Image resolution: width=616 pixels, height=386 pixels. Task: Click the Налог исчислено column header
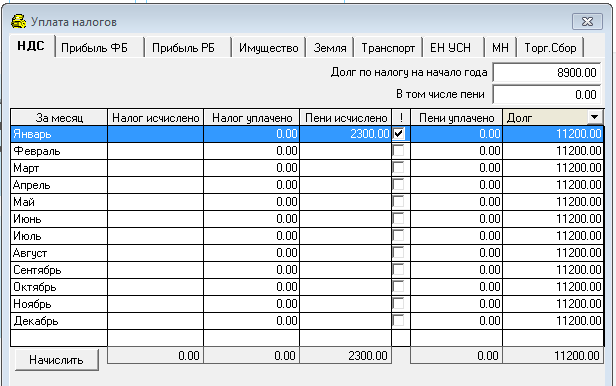(x=156, y=117)
